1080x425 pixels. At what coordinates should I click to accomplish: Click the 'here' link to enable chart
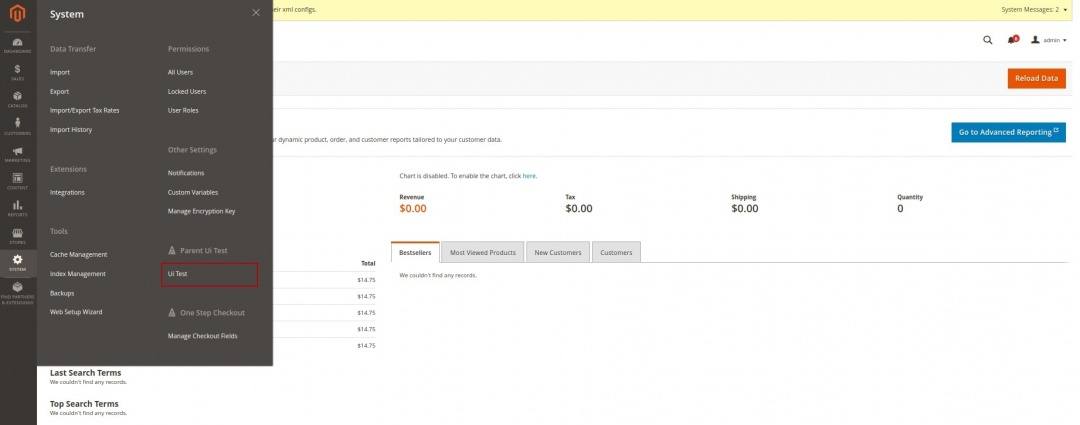point(529,176)
